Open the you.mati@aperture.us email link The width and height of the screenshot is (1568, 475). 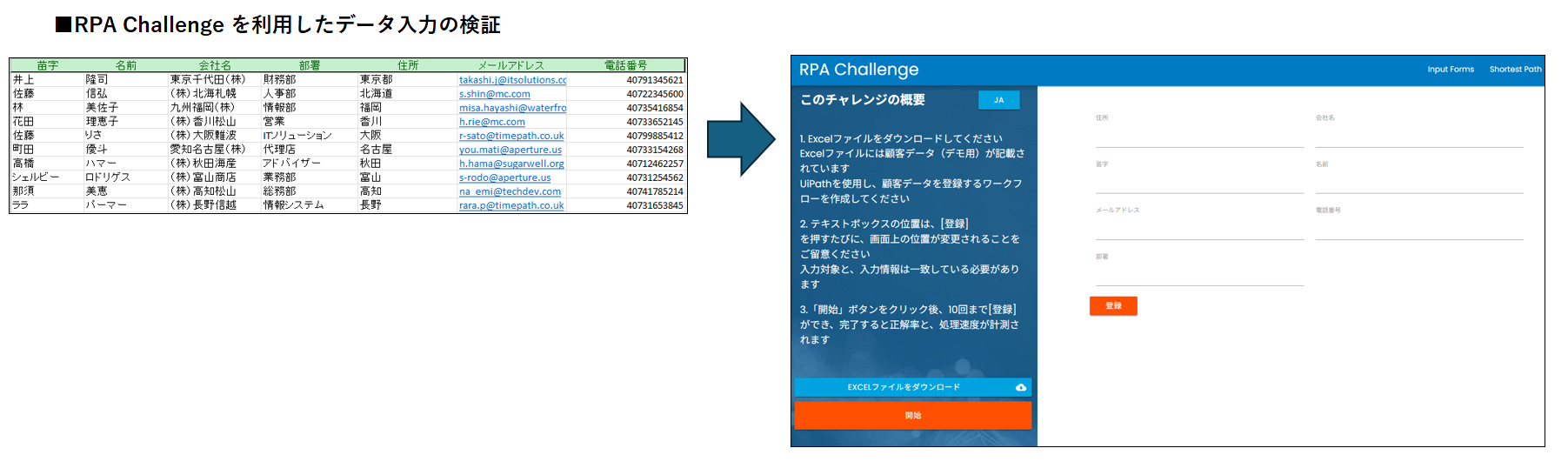pyautogui.click(x=510, y=150)
